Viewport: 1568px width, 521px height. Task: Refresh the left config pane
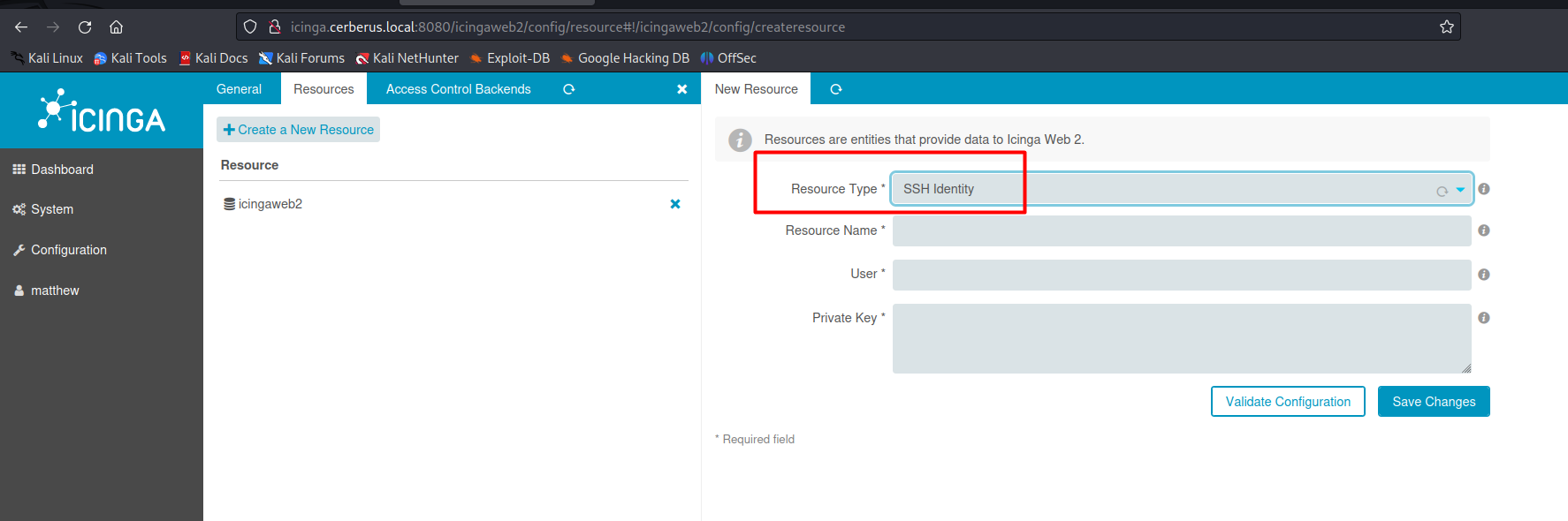pos(569,89)
